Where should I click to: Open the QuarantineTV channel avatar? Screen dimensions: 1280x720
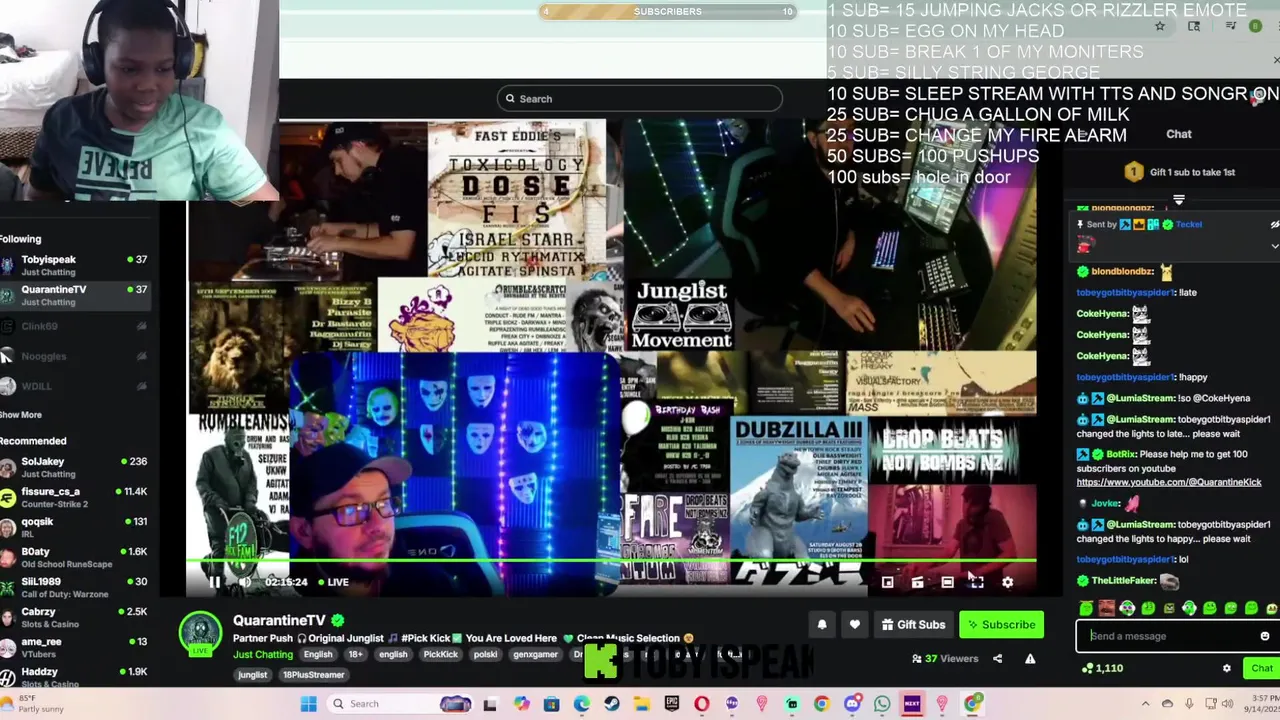(200, 633)
